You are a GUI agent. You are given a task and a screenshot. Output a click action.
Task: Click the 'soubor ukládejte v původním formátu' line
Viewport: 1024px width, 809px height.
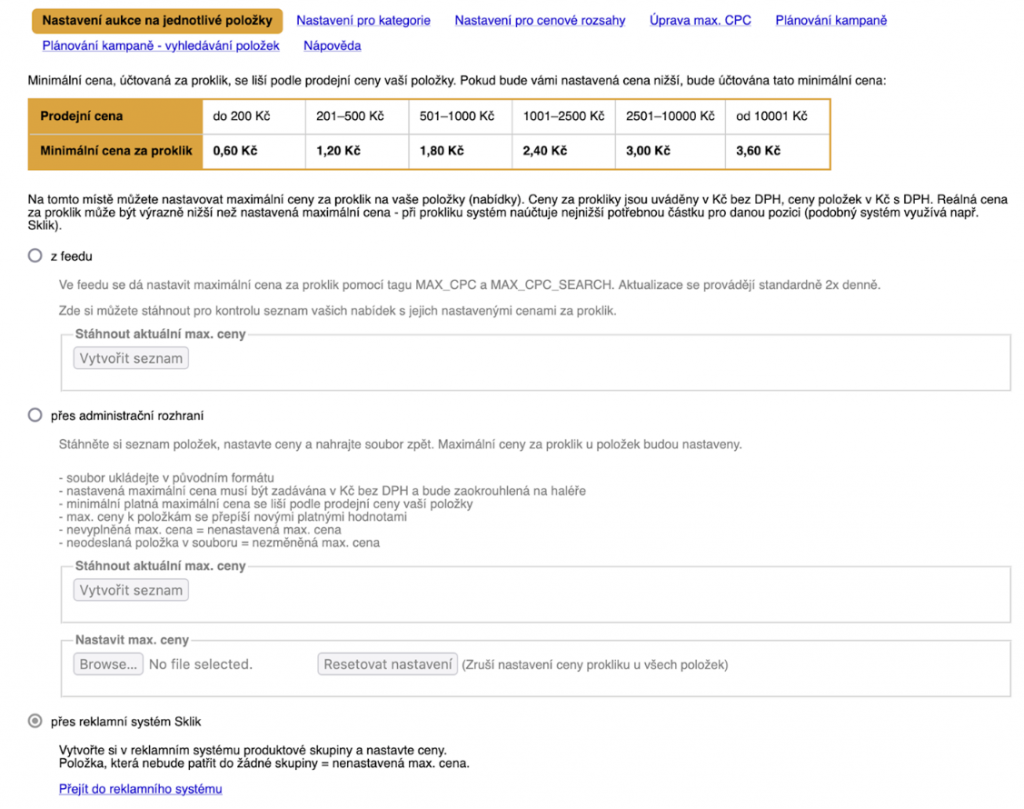coord(167,477)
